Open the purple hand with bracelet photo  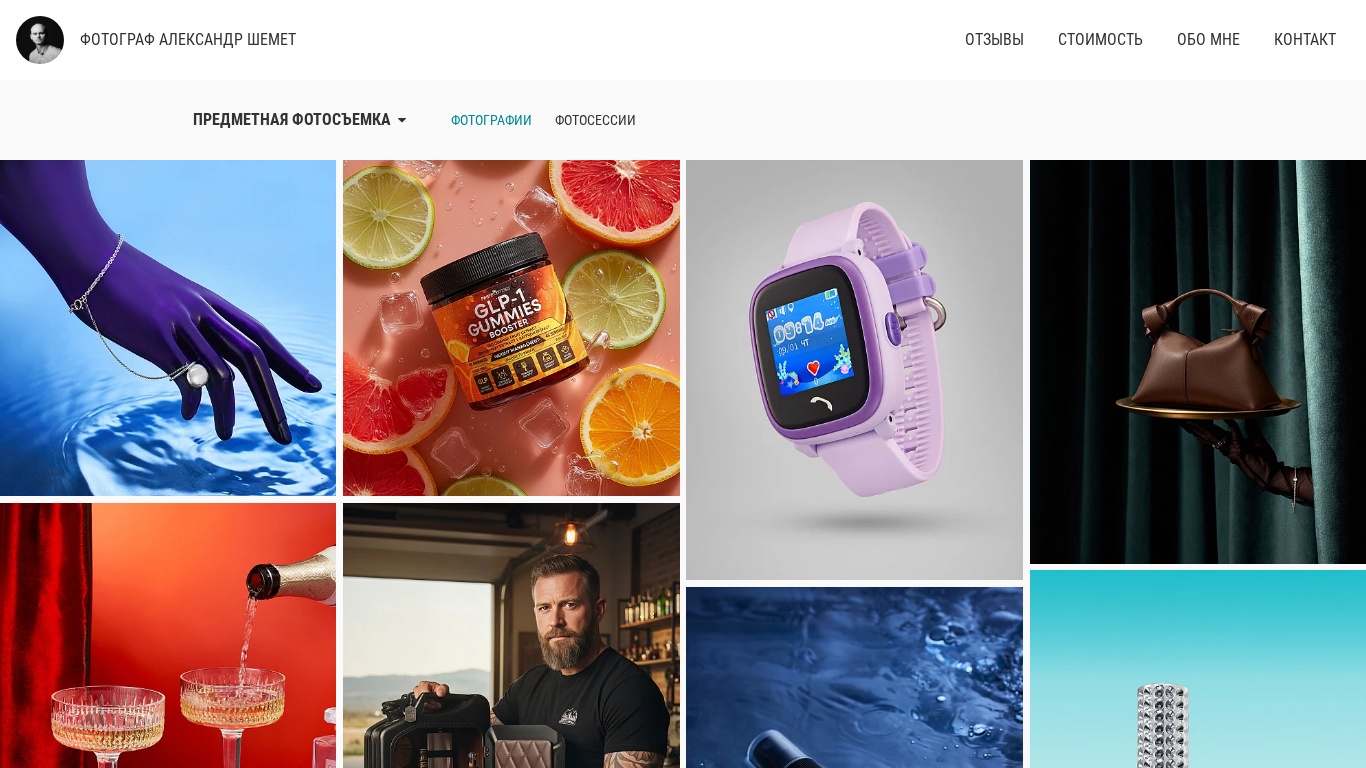click(x=168, y=328)
